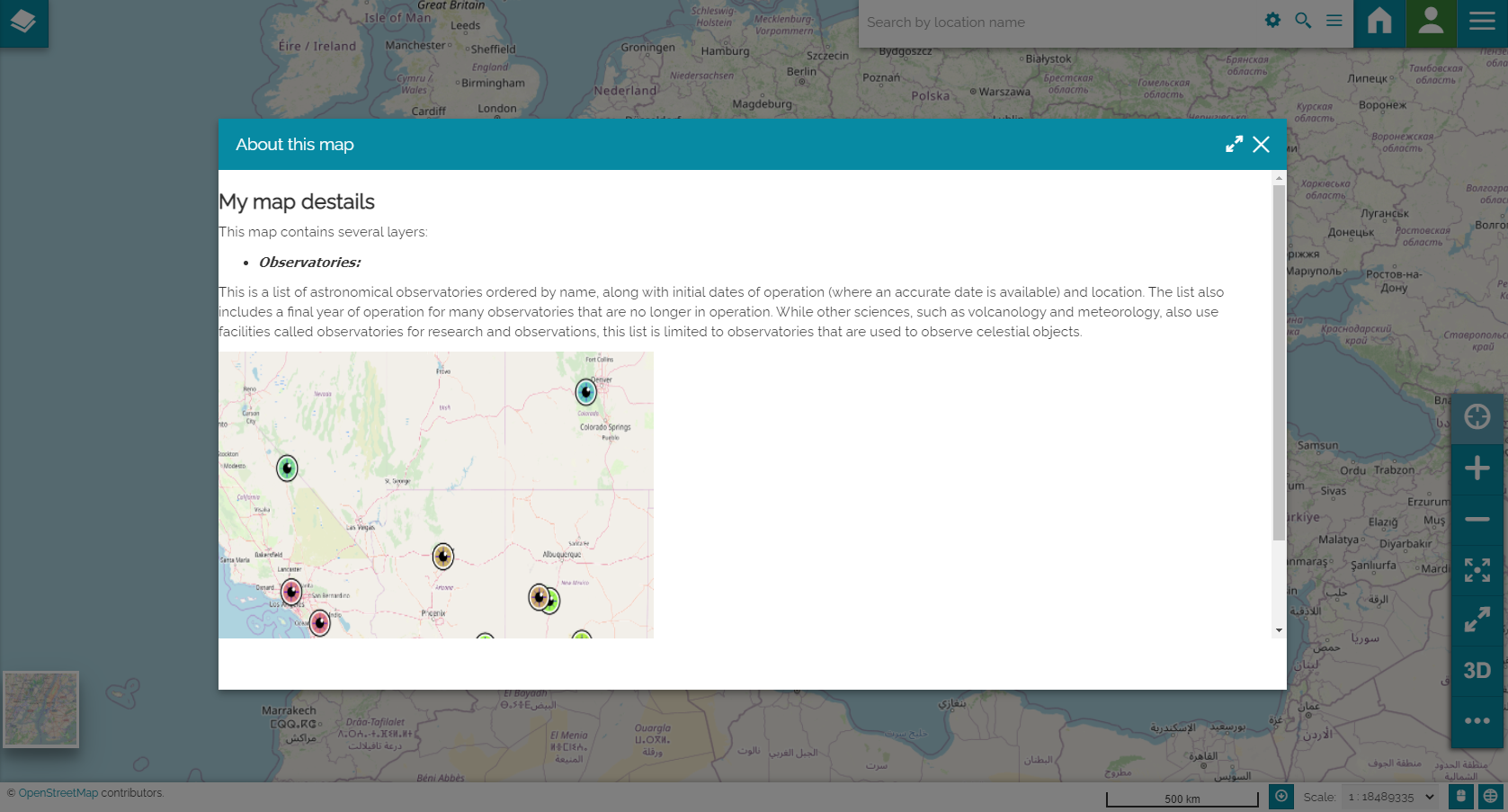
Task: Toggle full screen map mode
Action: click(x=1477, y=620)
